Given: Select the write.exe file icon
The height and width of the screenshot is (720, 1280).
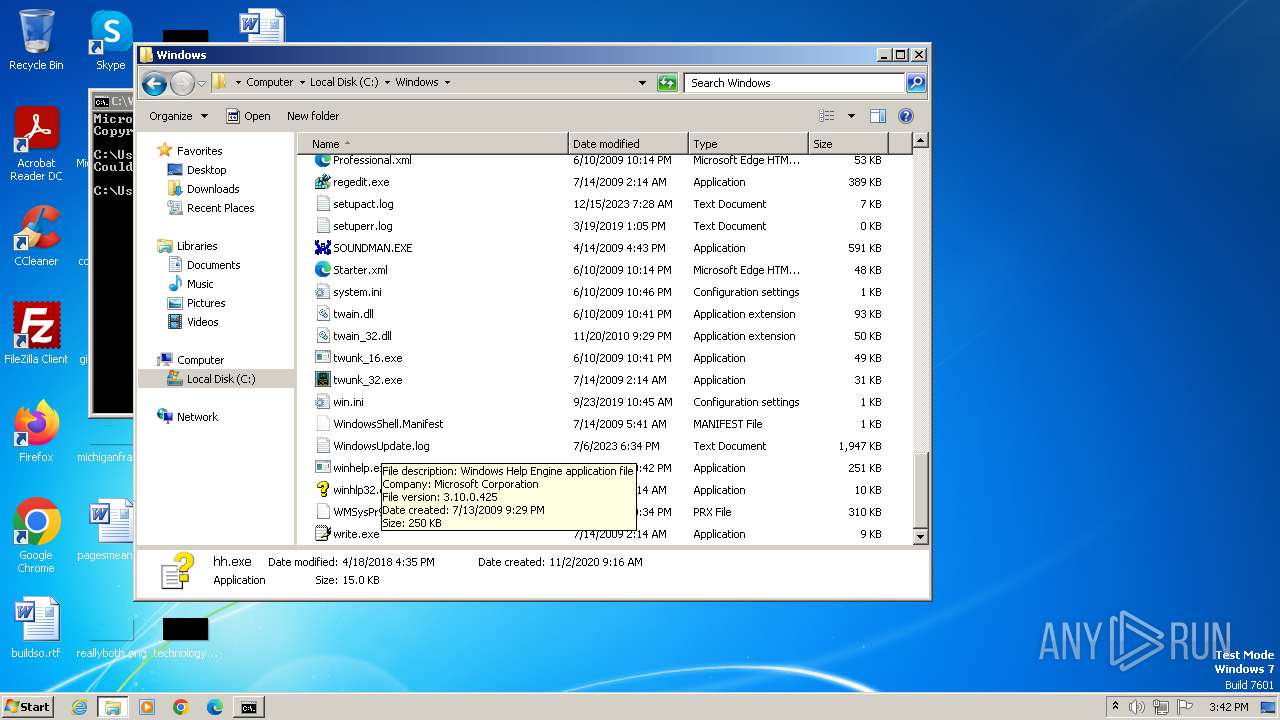Looking at the screenshot, I should pyautogui.click(x=322, y=534).
